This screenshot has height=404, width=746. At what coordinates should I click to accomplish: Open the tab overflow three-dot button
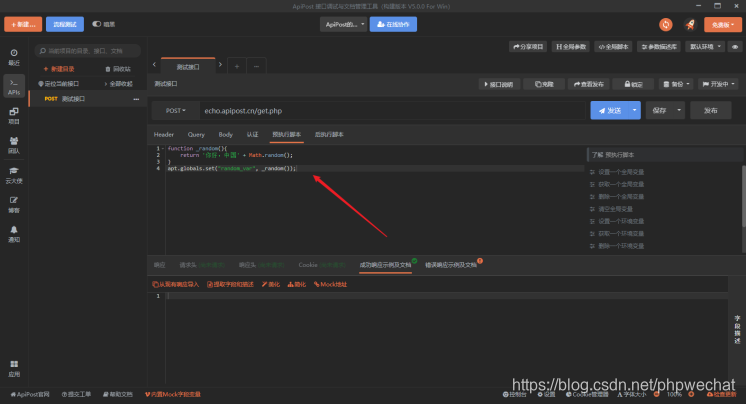(x=256, y=66)
